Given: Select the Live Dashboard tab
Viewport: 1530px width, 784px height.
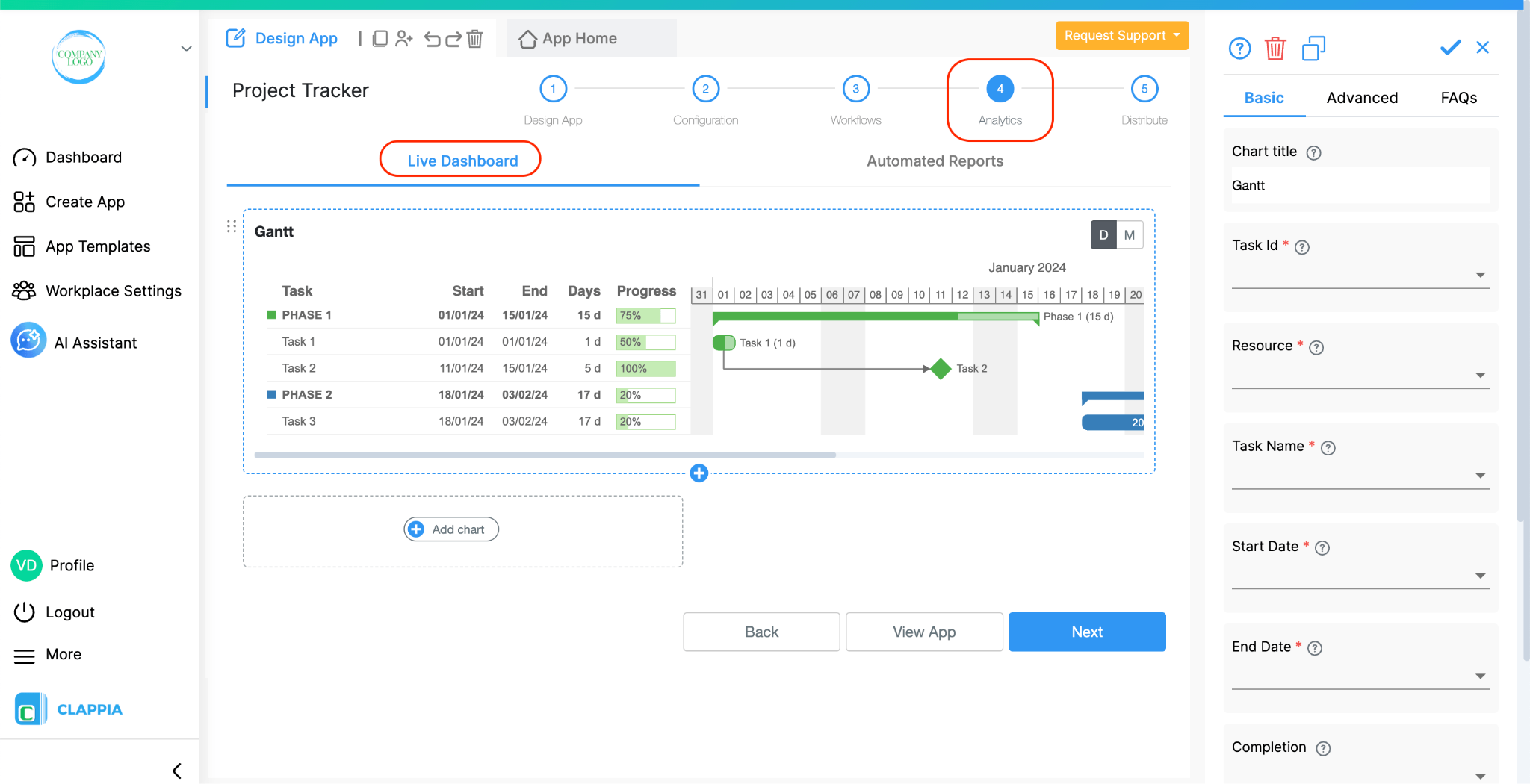Looking at the screenshot, I should [x=462, y=161].
